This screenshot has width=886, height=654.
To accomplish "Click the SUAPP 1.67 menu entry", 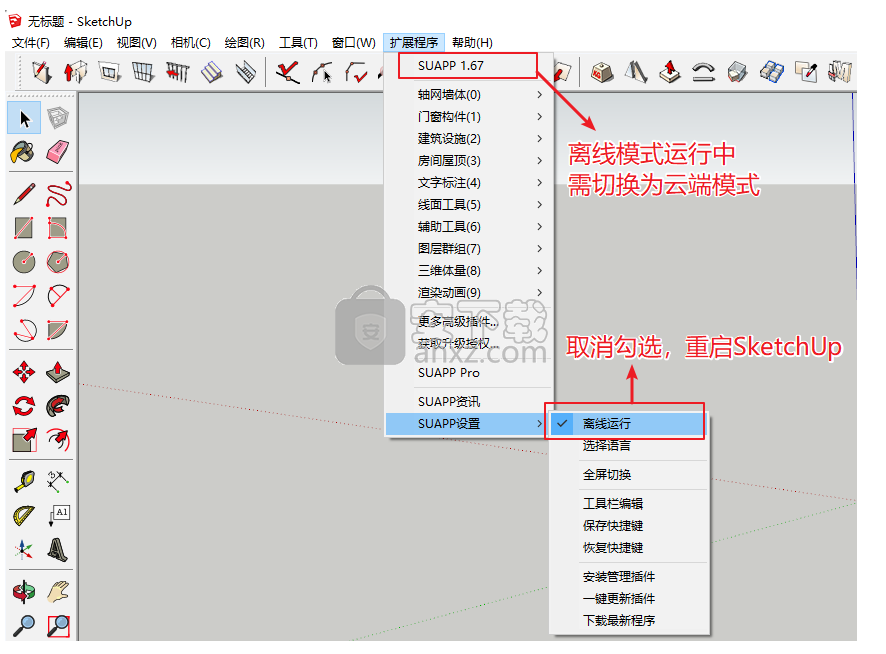I will (x=469, y=66).
